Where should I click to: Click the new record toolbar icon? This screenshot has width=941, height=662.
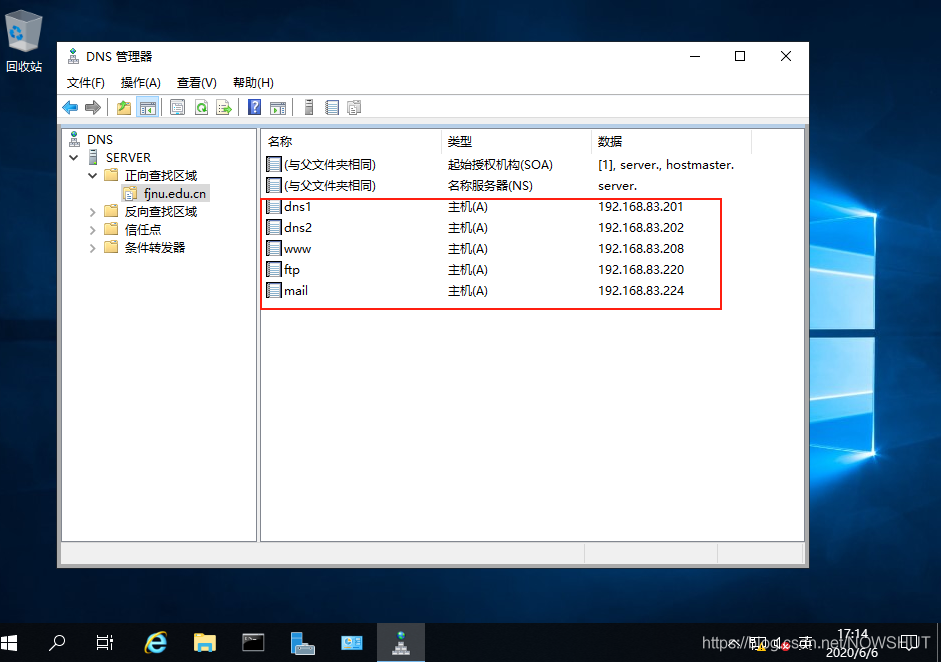click(x=332, y=108)
